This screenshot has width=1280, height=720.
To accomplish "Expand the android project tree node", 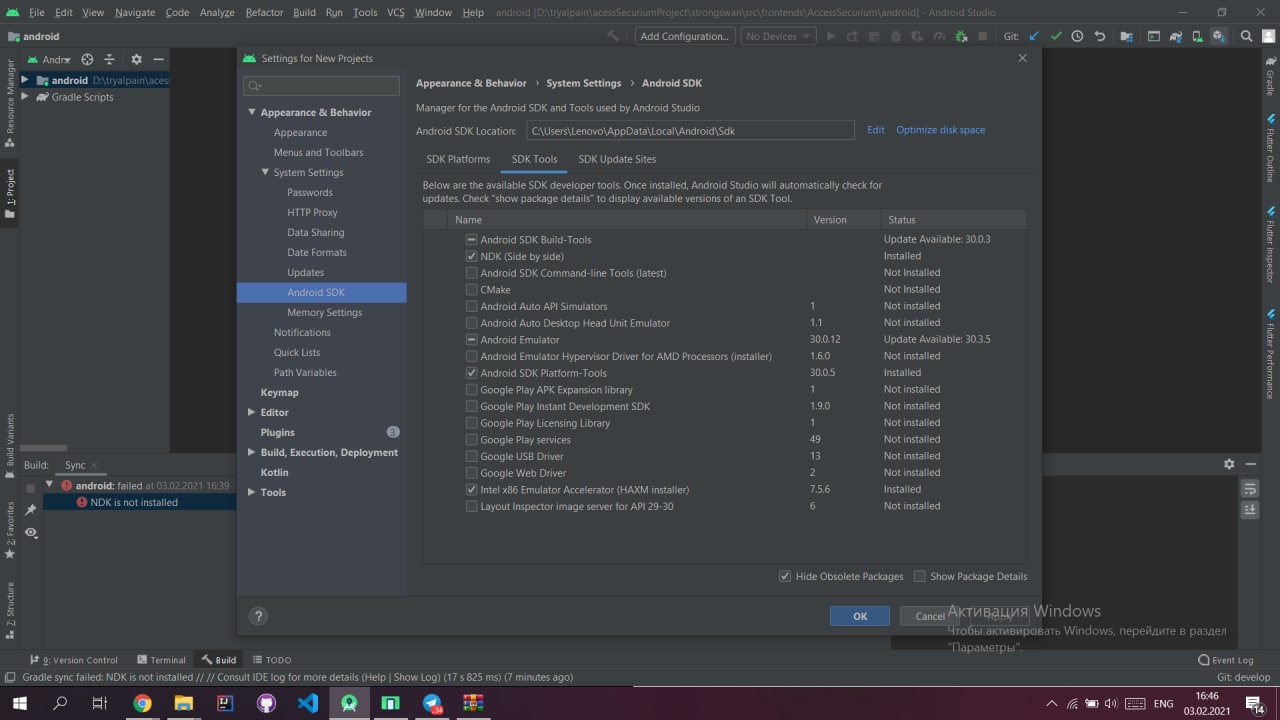I will [25, 80].
